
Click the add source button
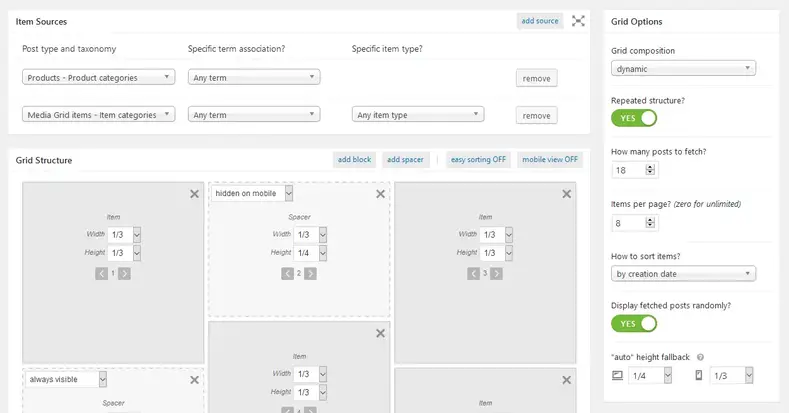coord(540,21)
